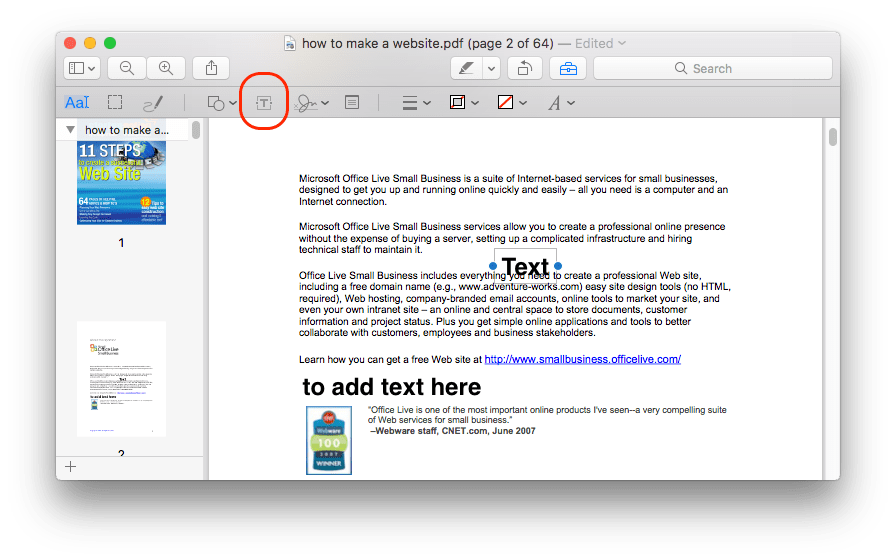This screenshot has height=560, width=896.
Task: Click the right handle of Text box
Action: 558,266
